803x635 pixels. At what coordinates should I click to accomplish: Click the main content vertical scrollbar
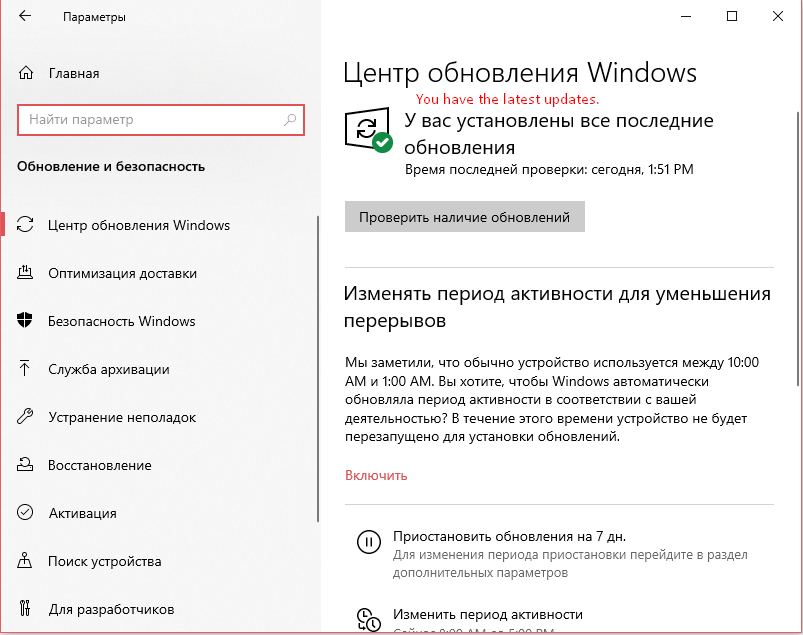tap(797, 248)
